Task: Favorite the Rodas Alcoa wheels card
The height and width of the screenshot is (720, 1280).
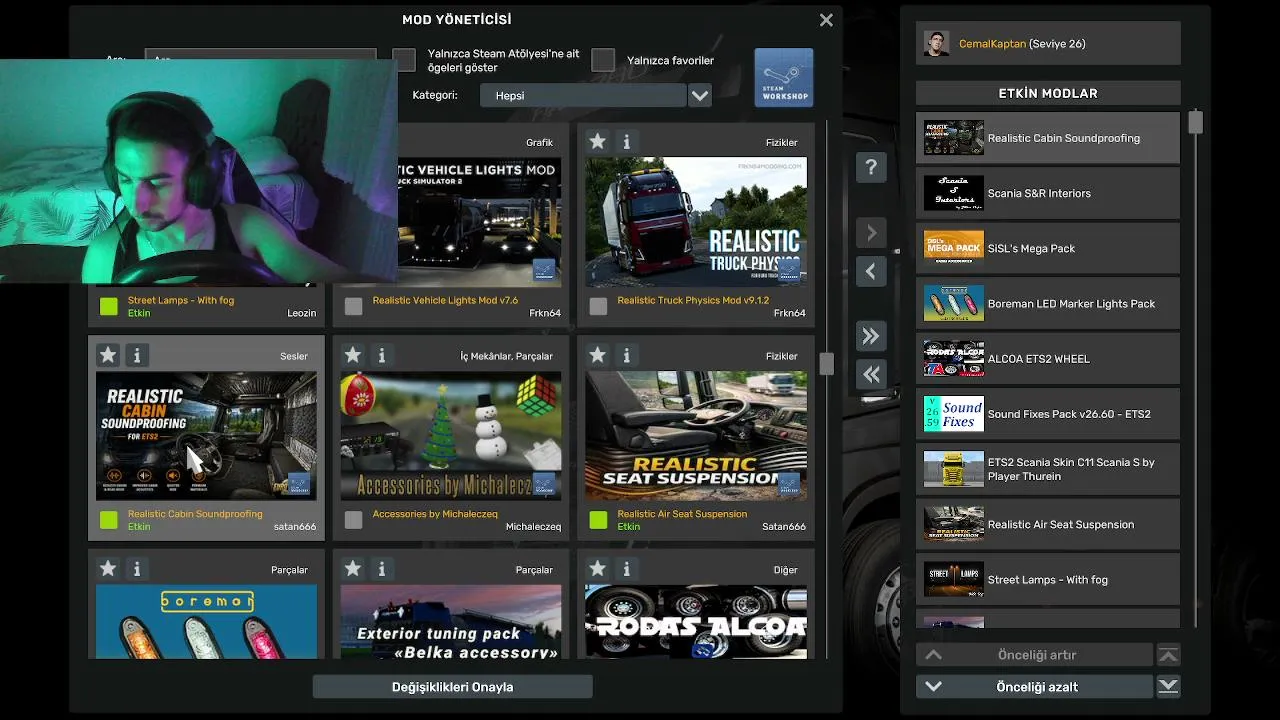Action: pyautogui.click(x=597, y=569)
